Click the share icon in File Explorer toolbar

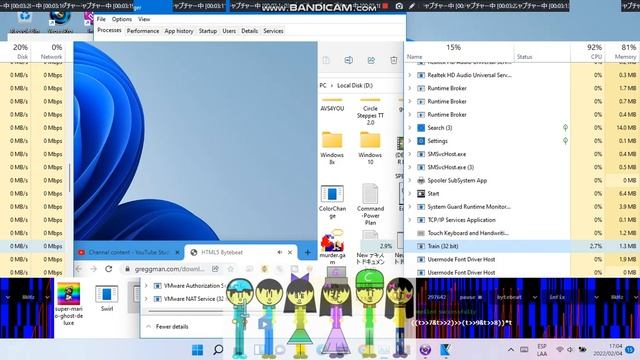tap(371, 60)
